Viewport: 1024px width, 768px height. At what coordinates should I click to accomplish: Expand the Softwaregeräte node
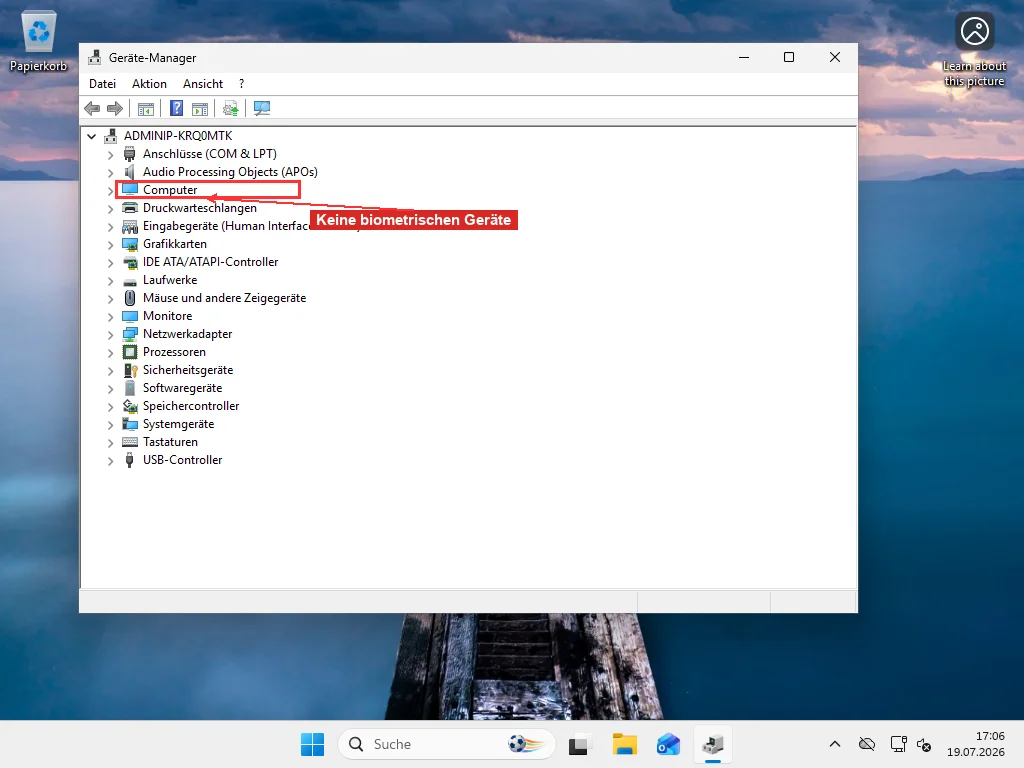(x=110, y=389)
